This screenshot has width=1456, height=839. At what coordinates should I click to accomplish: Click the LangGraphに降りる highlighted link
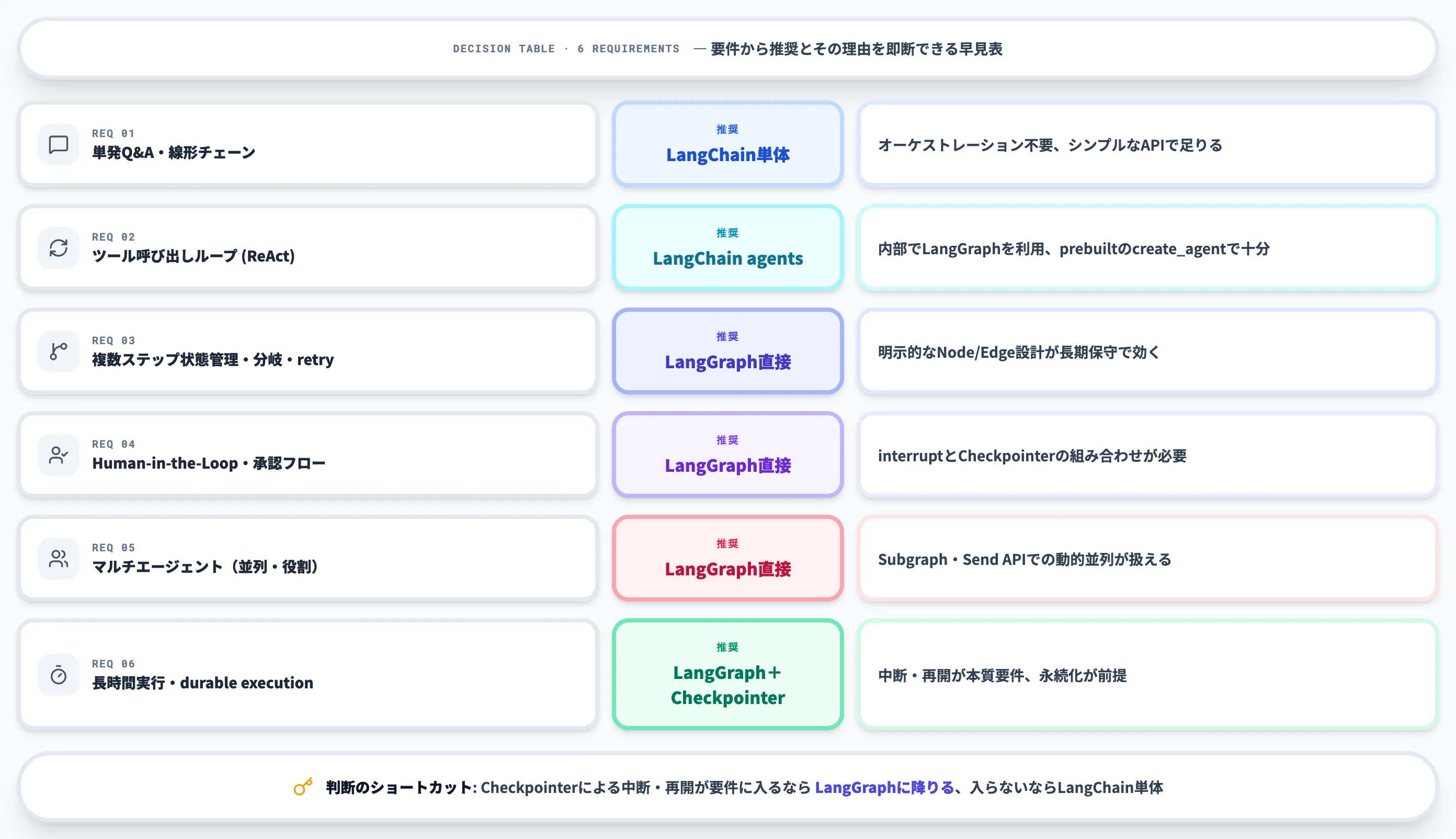(884, 788)
